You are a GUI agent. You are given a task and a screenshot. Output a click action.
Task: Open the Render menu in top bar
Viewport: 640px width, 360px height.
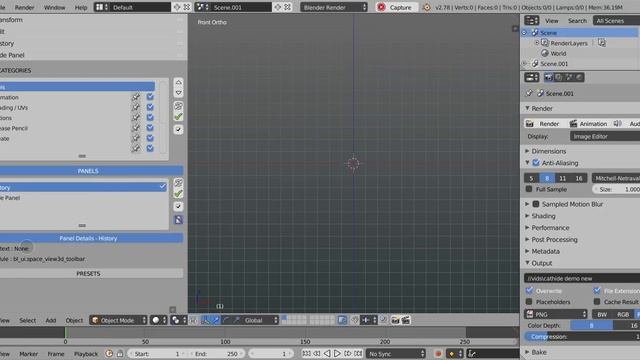pyautogui.click(x=24, y=7)
